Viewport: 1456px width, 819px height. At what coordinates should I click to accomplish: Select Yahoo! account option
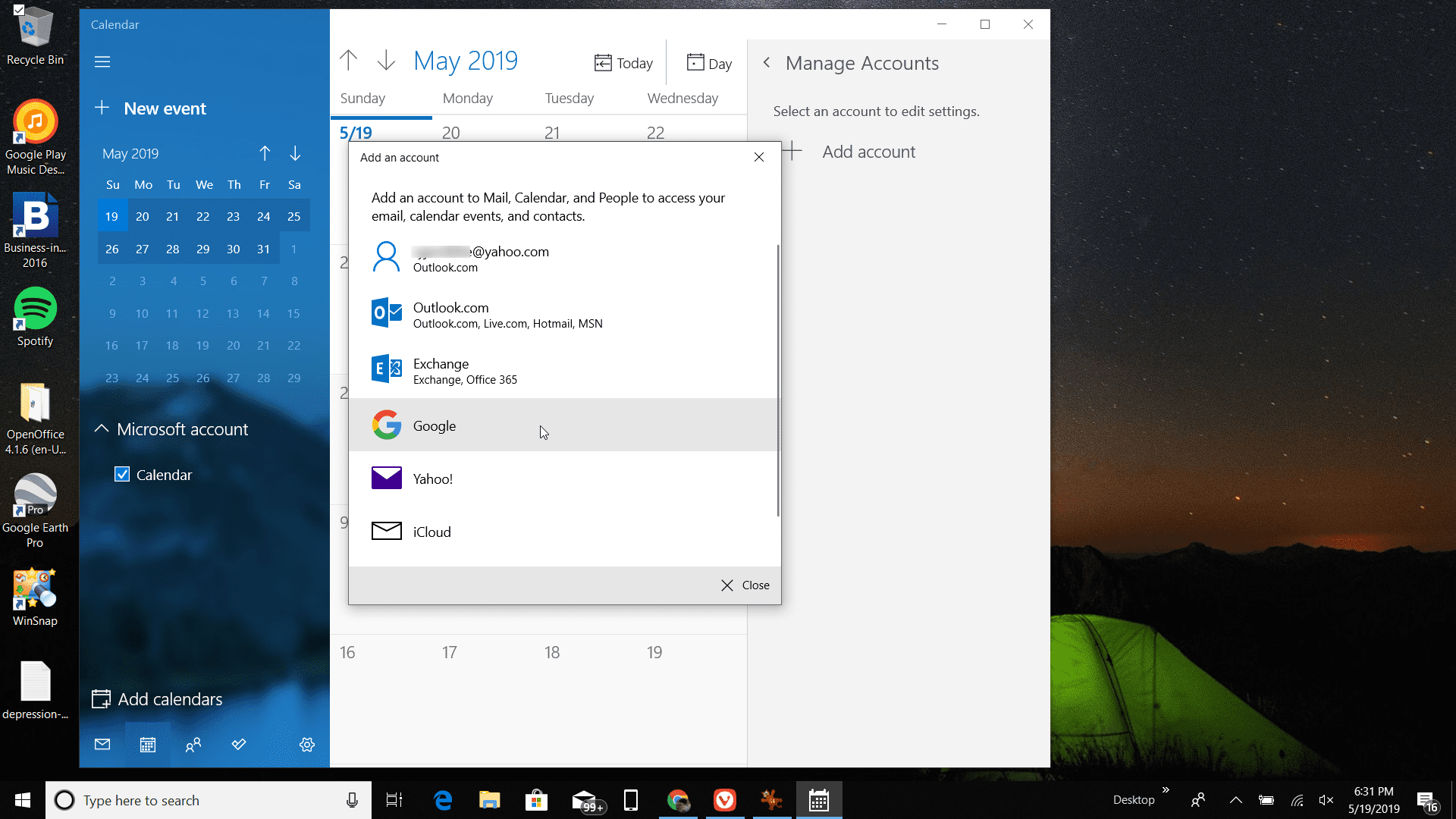(564, 478)
